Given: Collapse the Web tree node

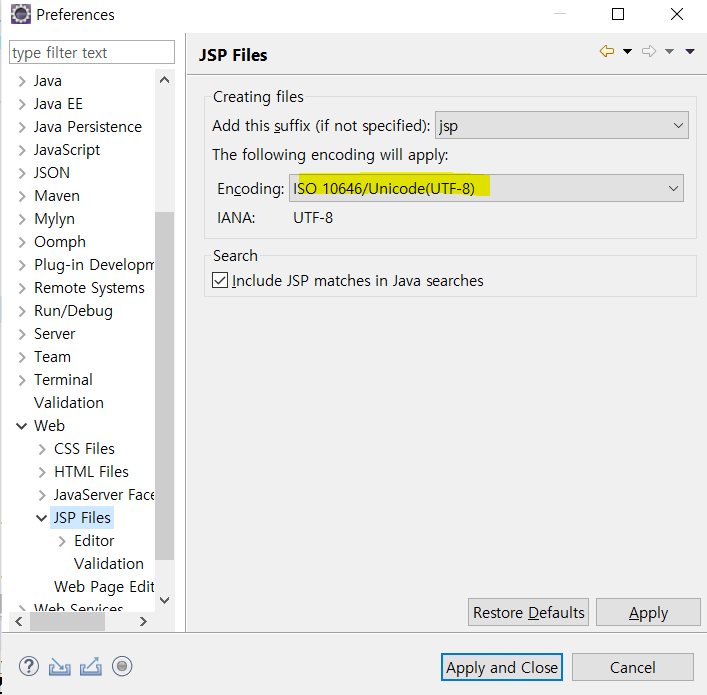Looking at the screenshot, I should [x=22, y=426].
